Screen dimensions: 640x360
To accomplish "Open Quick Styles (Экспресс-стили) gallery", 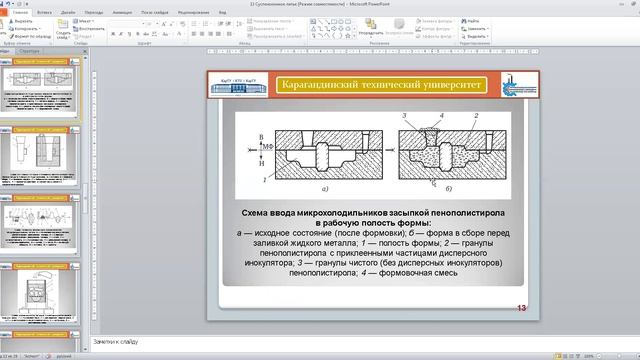I will coord(399,27).
